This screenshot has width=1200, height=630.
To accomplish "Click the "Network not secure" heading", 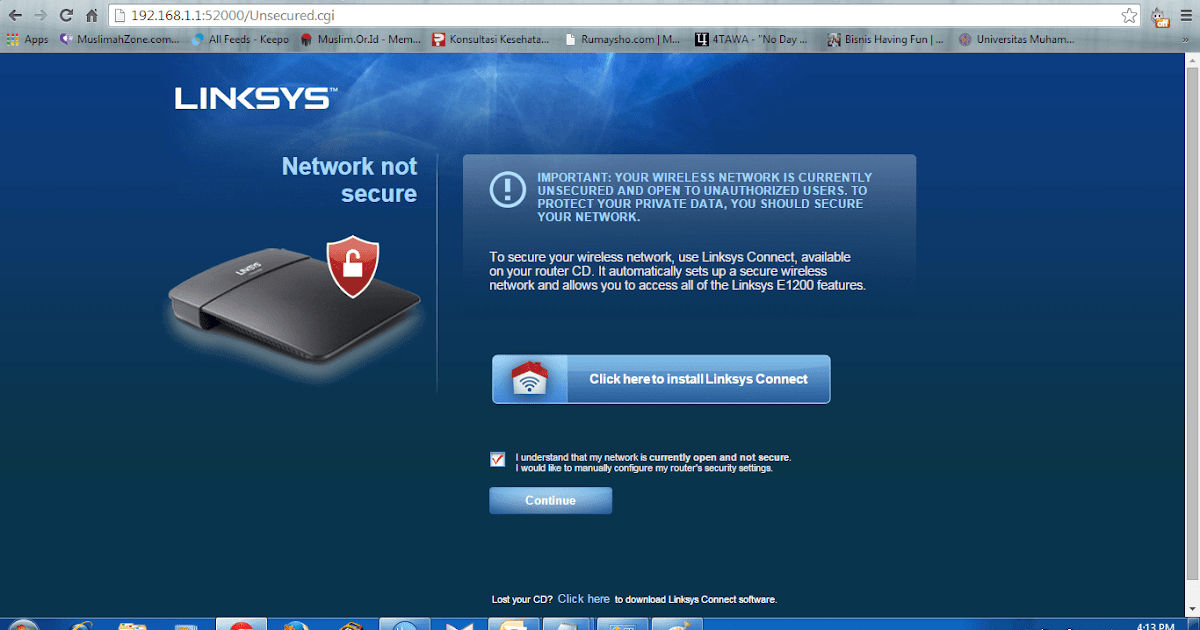I will click(349, 180).
